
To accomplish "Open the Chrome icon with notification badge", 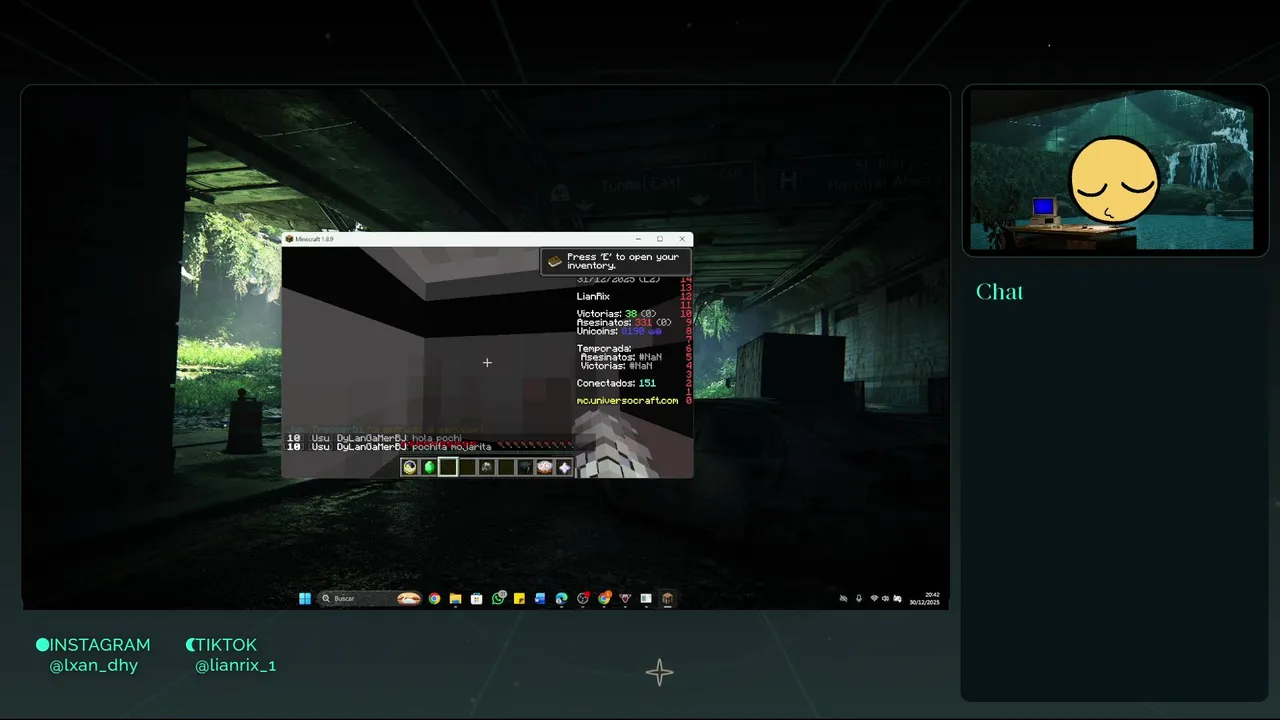I will coord(604,598).
